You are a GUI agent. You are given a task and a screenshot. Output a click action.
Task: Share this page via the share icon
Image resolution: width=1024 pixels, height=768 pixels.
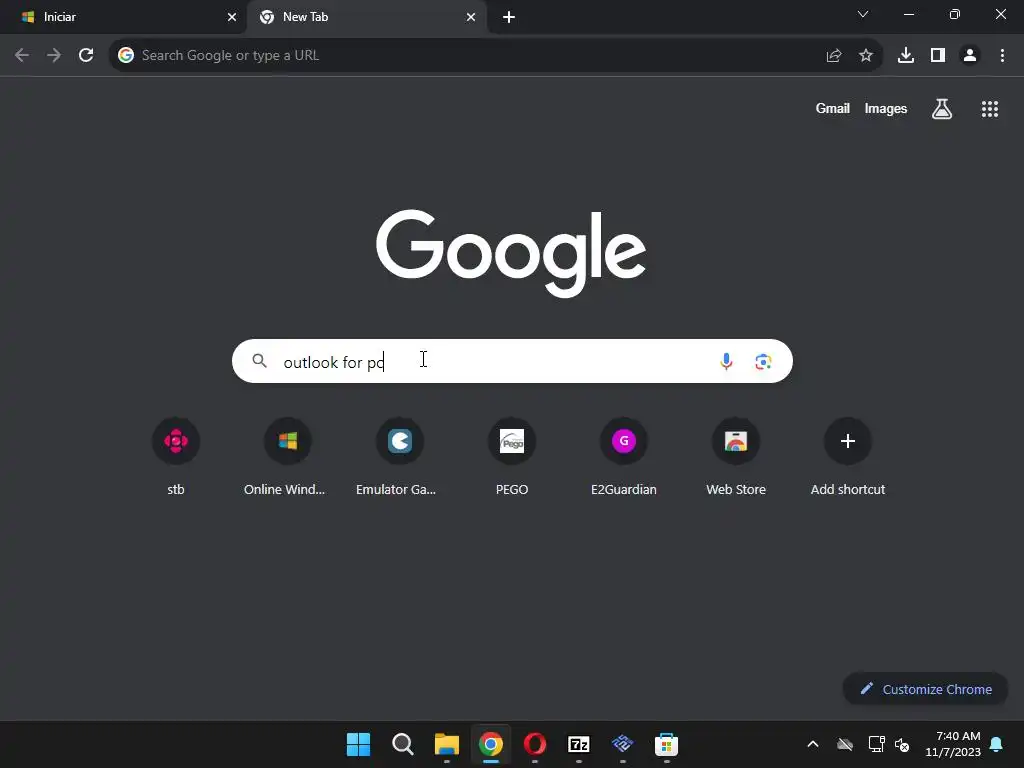pyautogui.click(x=833, y=56)
